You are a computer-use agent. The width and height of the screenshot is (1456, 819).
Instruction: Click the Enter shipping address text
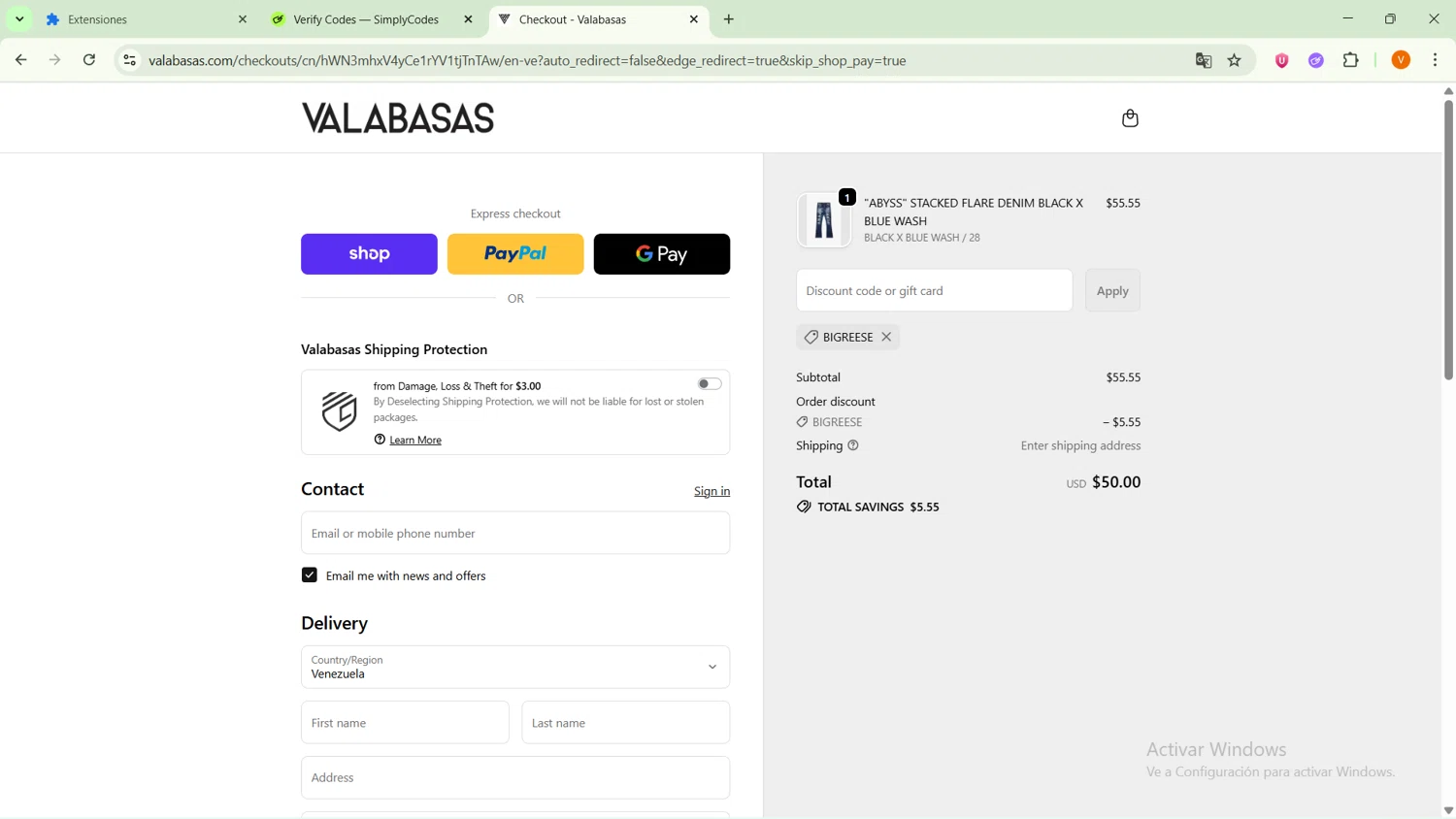tap(1080, 445)
